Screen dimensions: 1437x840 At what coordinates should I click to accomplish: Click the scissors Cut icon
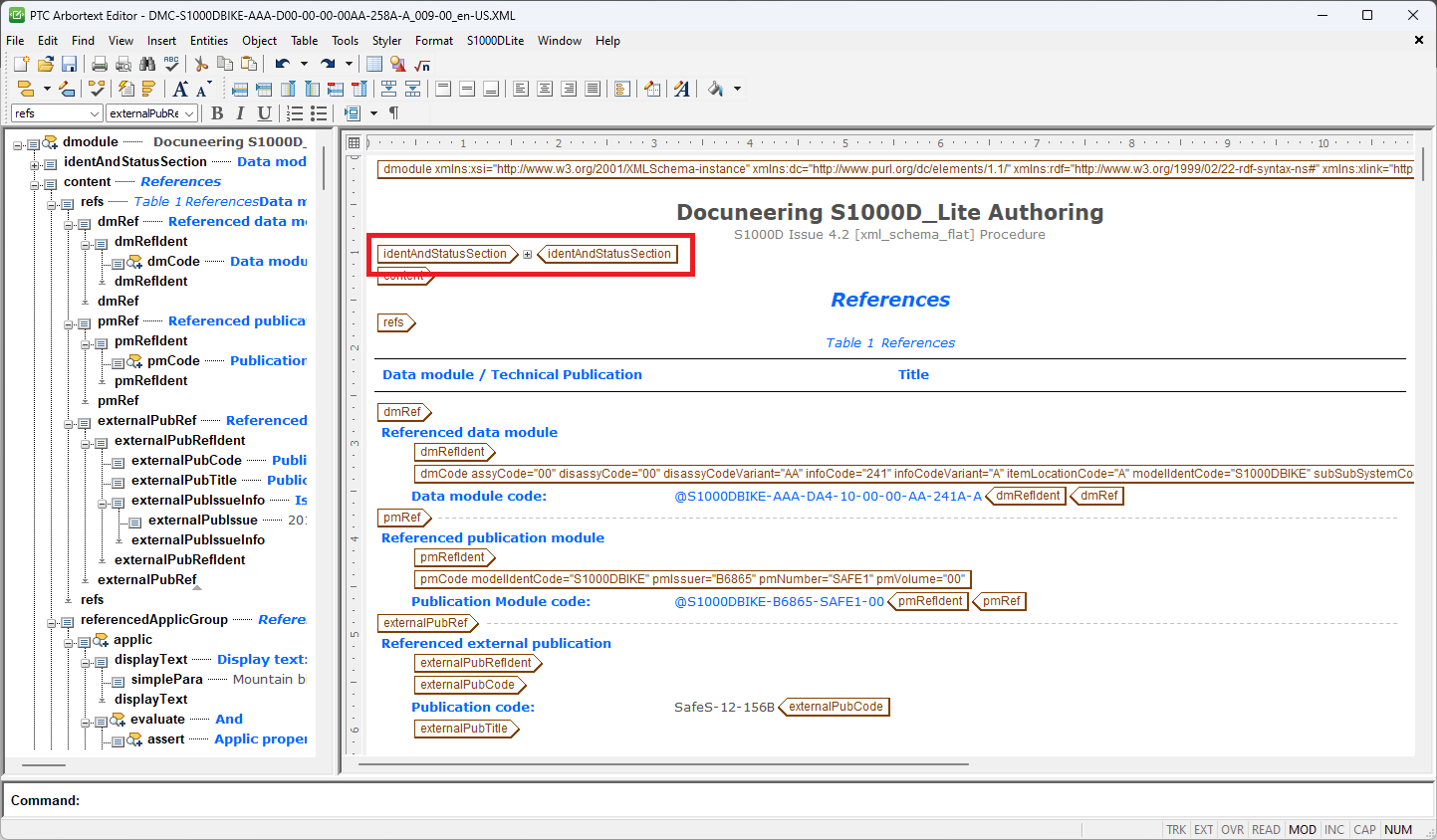click(201, 64)
